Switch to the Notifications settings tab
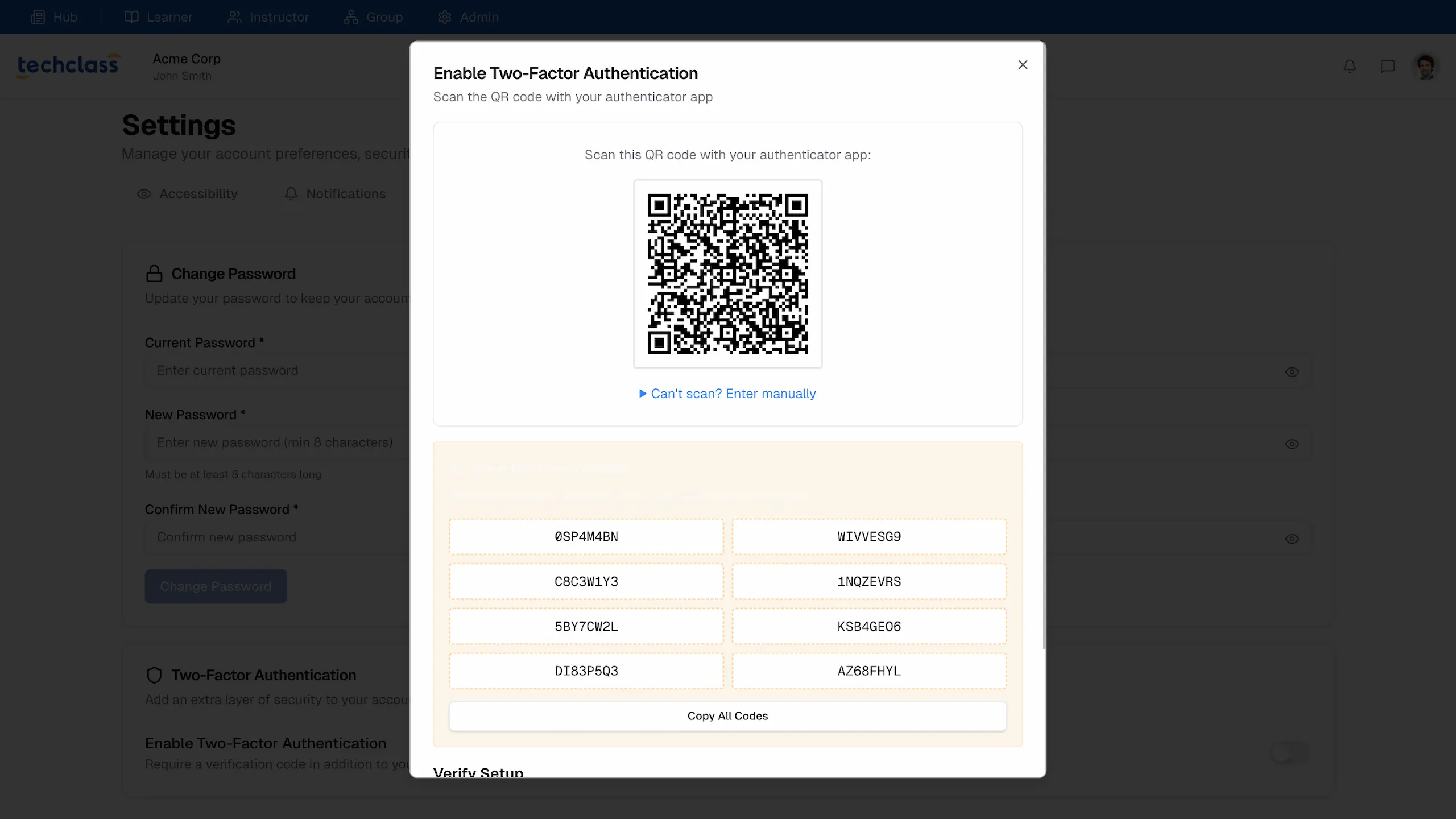 tap(335, 194)
